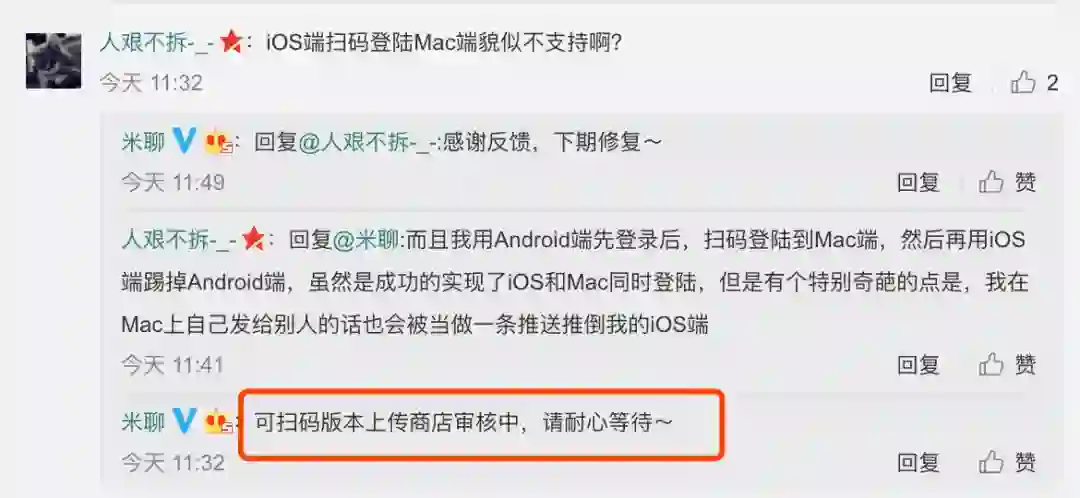Image resolution: width=1080 pixels, height=498 pixels.
Task: Click medal icon beside bottom 米聊 name
Action: click(218, 422)
